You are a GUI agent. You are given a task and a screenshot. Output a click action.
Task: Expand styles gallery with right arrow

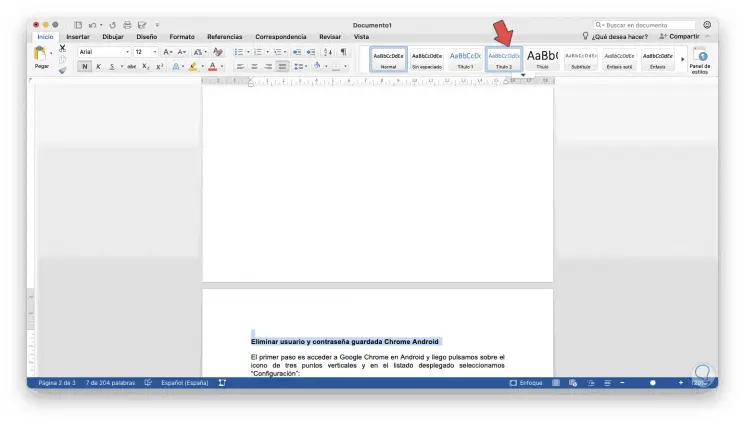pyautogui.click(x=683, y=59)
